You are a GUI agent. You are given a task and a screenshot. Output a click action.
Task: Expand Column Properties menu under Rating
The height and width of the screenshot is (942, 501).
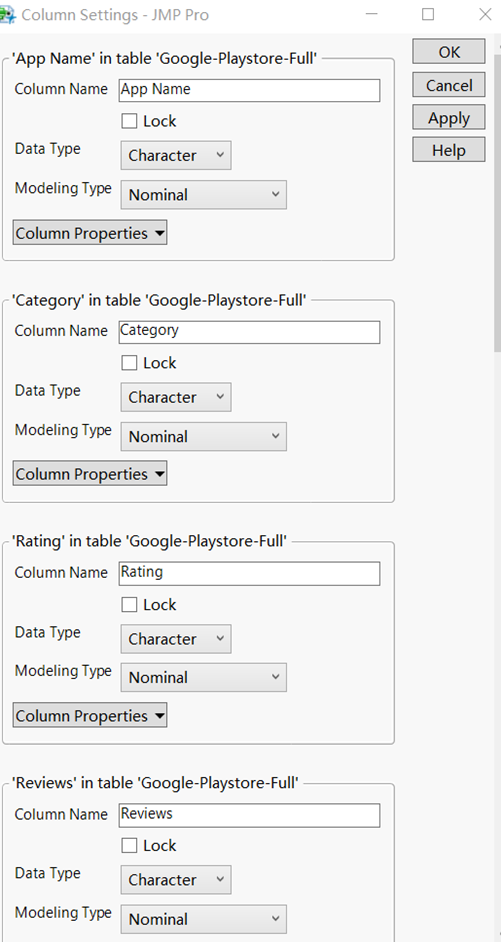[90, 716]
